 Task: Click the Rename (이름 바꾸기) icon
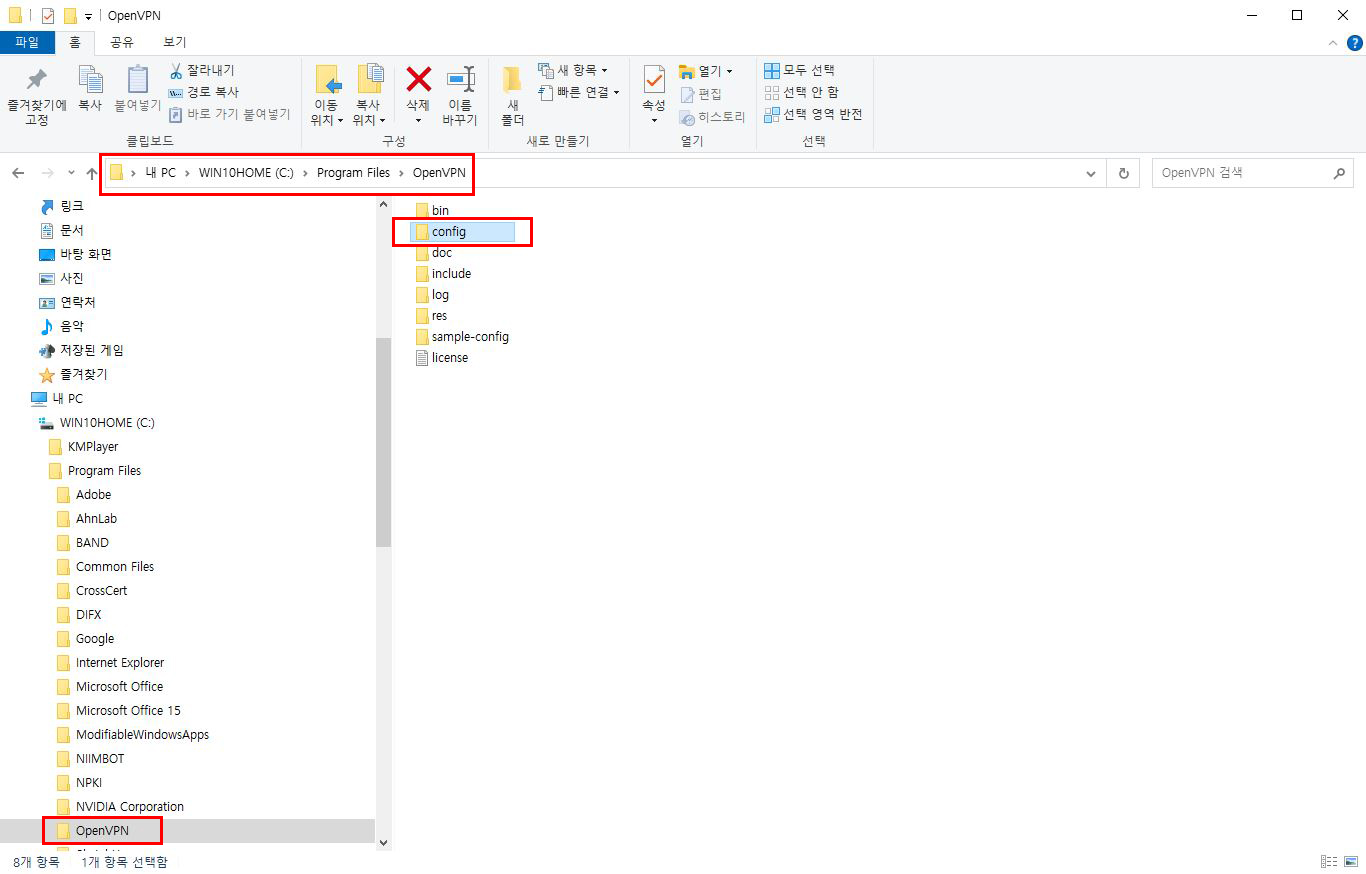[x=460, y=80]
